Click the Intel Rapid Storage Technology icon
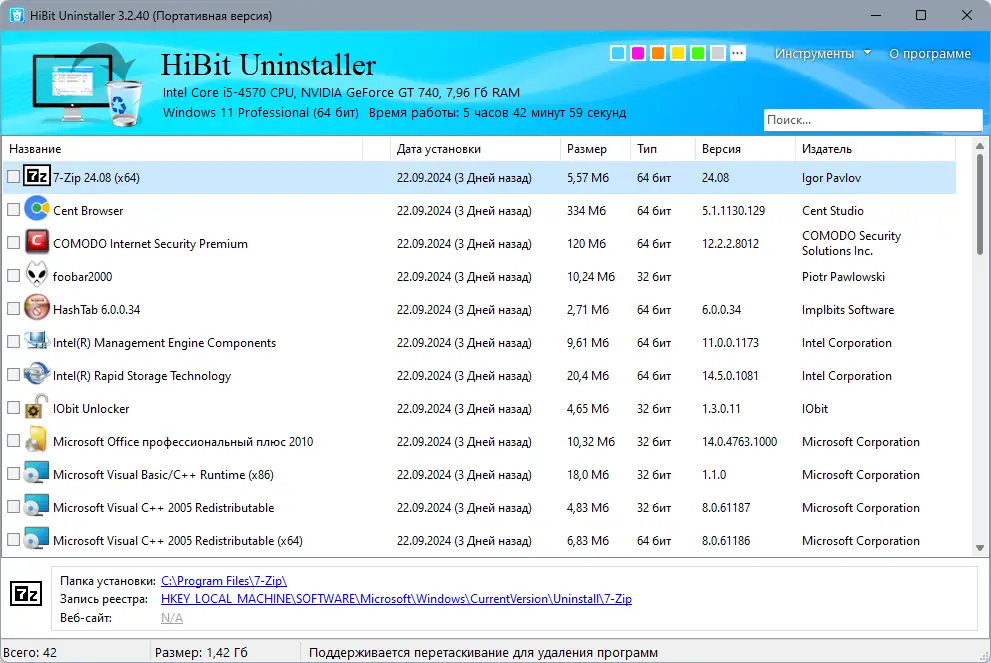The width and height of the screenshot is (991, 663). click(x=36, y=374)
